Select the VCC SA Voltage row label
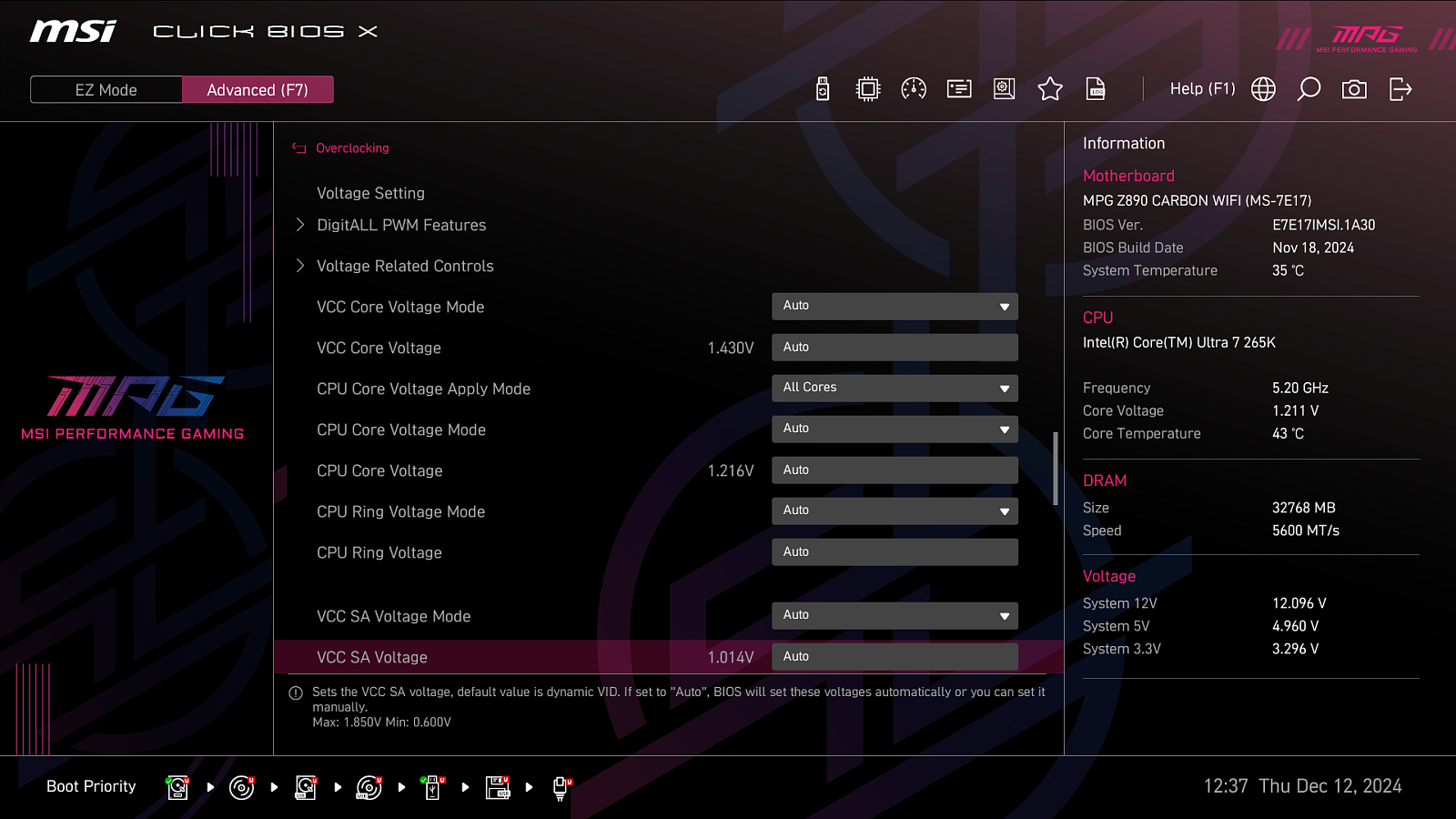This screenshot has height=819, width=1456. click(x=372, y=657)
